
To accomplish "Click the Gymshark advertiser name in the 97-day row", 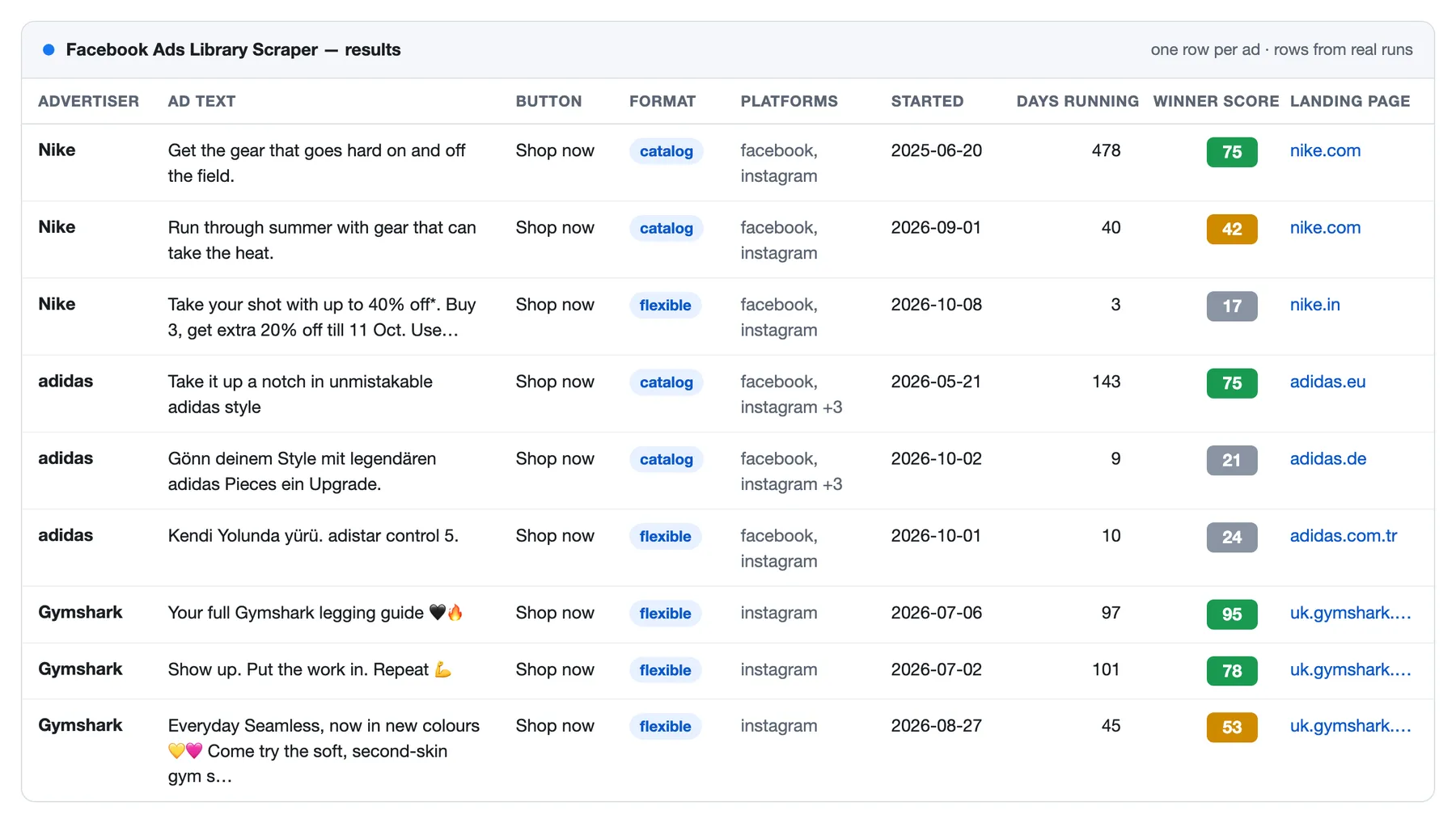I will 80,612.
